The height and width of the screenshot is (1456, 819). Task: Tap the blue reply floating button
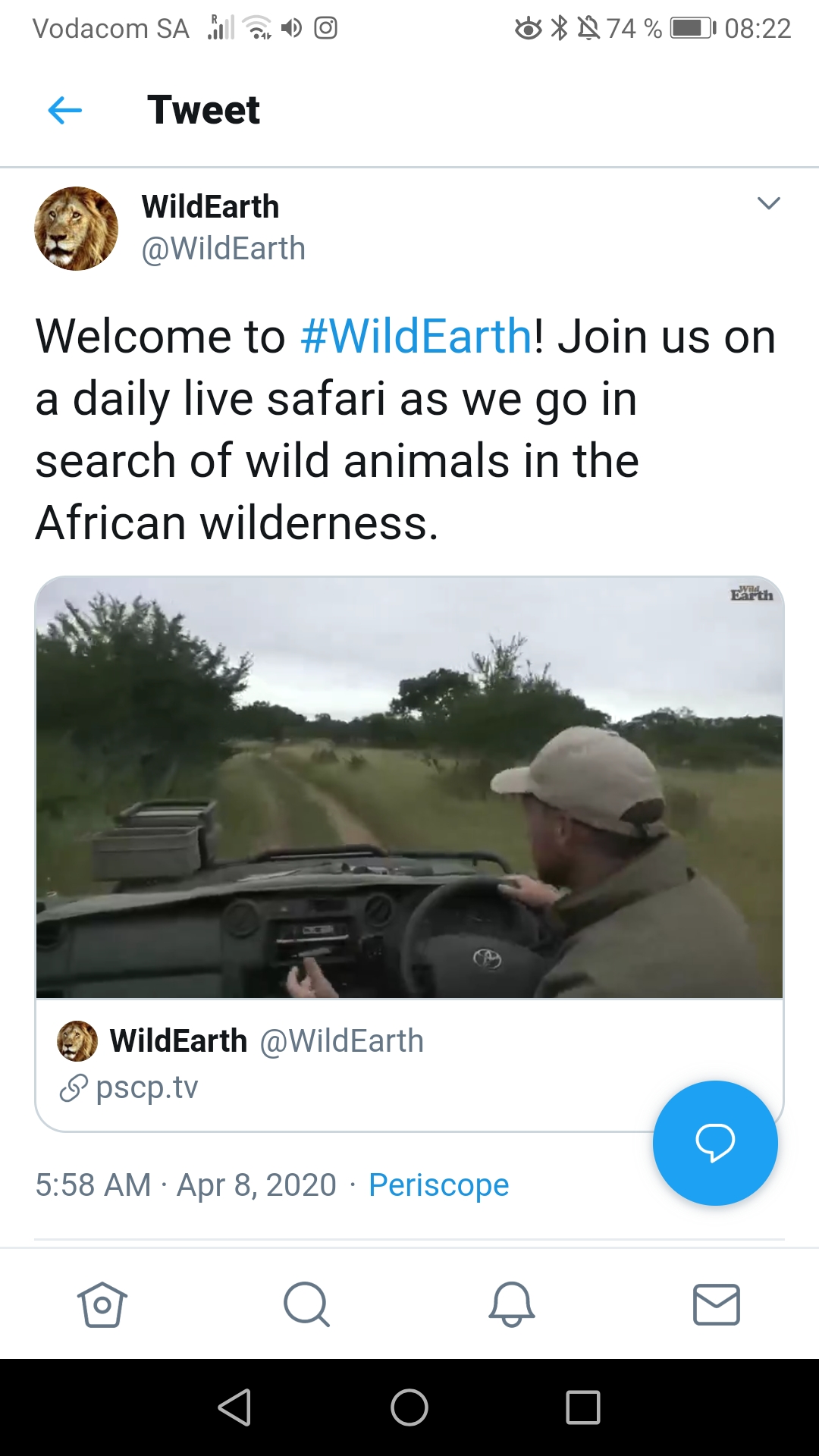[714, 1142]
